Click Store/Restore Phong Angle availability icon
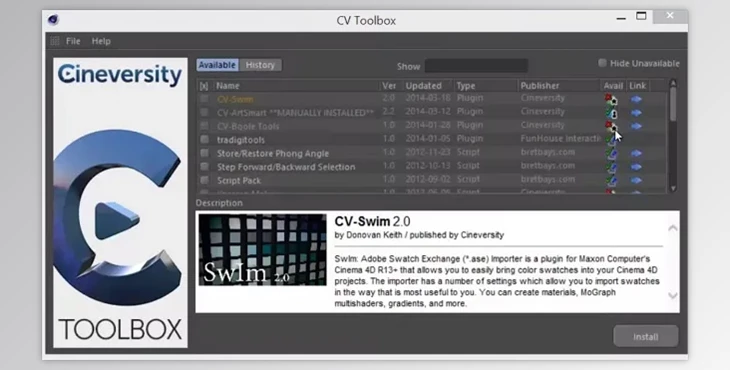 point(610,153)
